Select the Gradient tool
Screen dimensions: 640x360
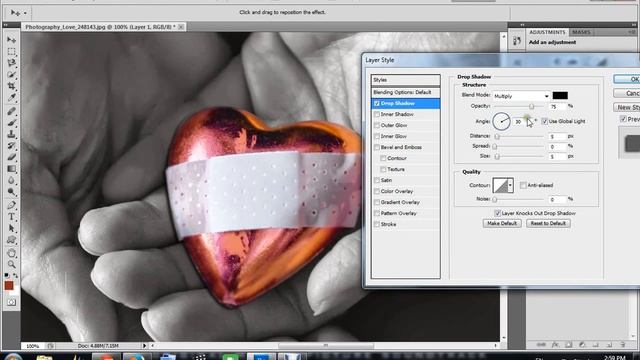[x=11, y=169]
